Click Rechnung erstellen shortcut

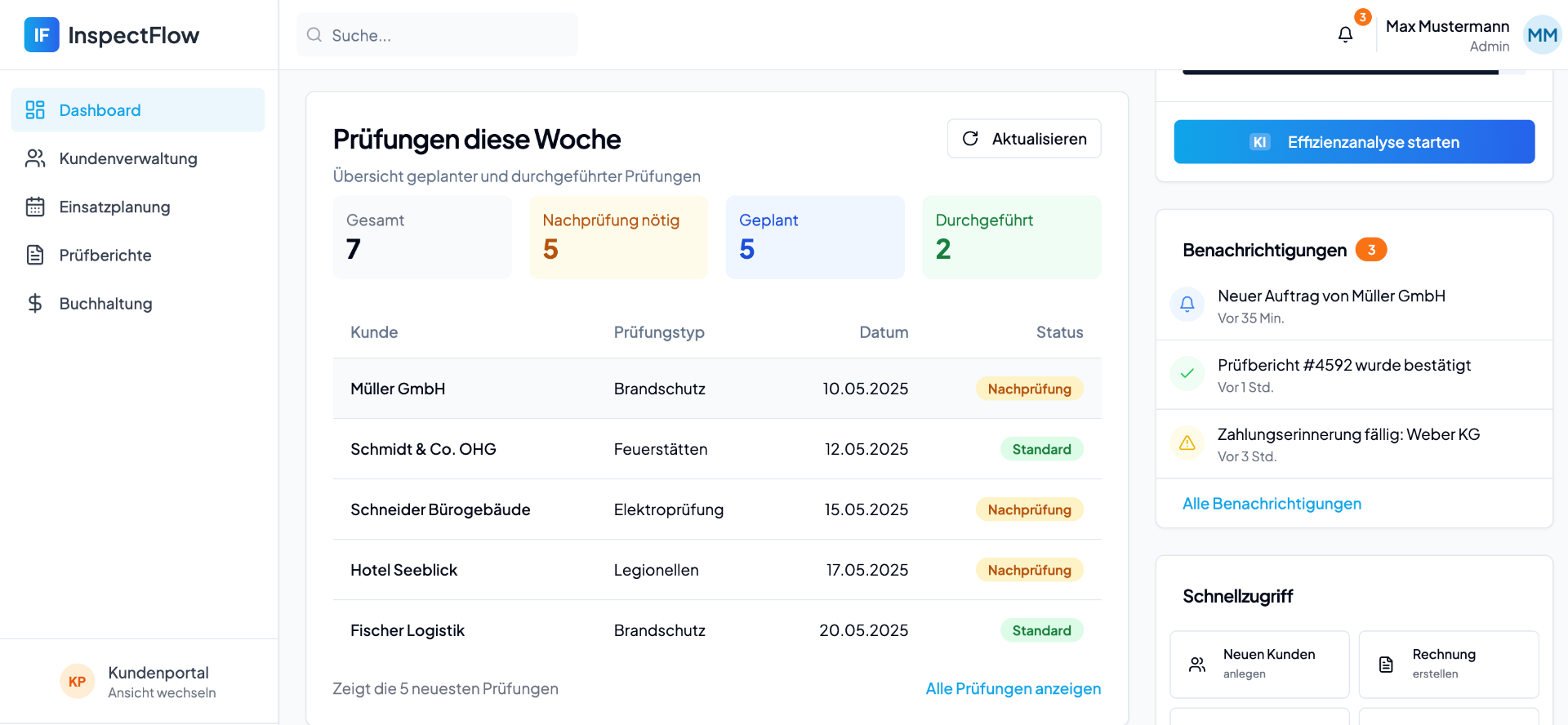[1449, 665]
